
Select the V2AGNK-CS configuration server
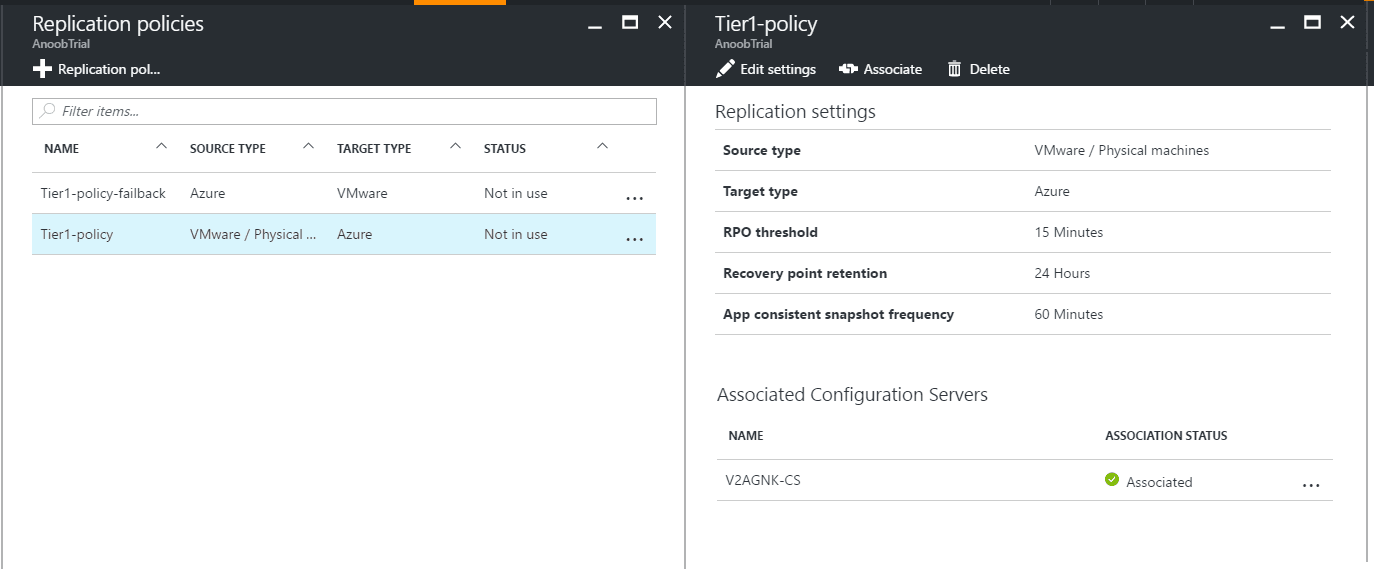tap(763, 480)
